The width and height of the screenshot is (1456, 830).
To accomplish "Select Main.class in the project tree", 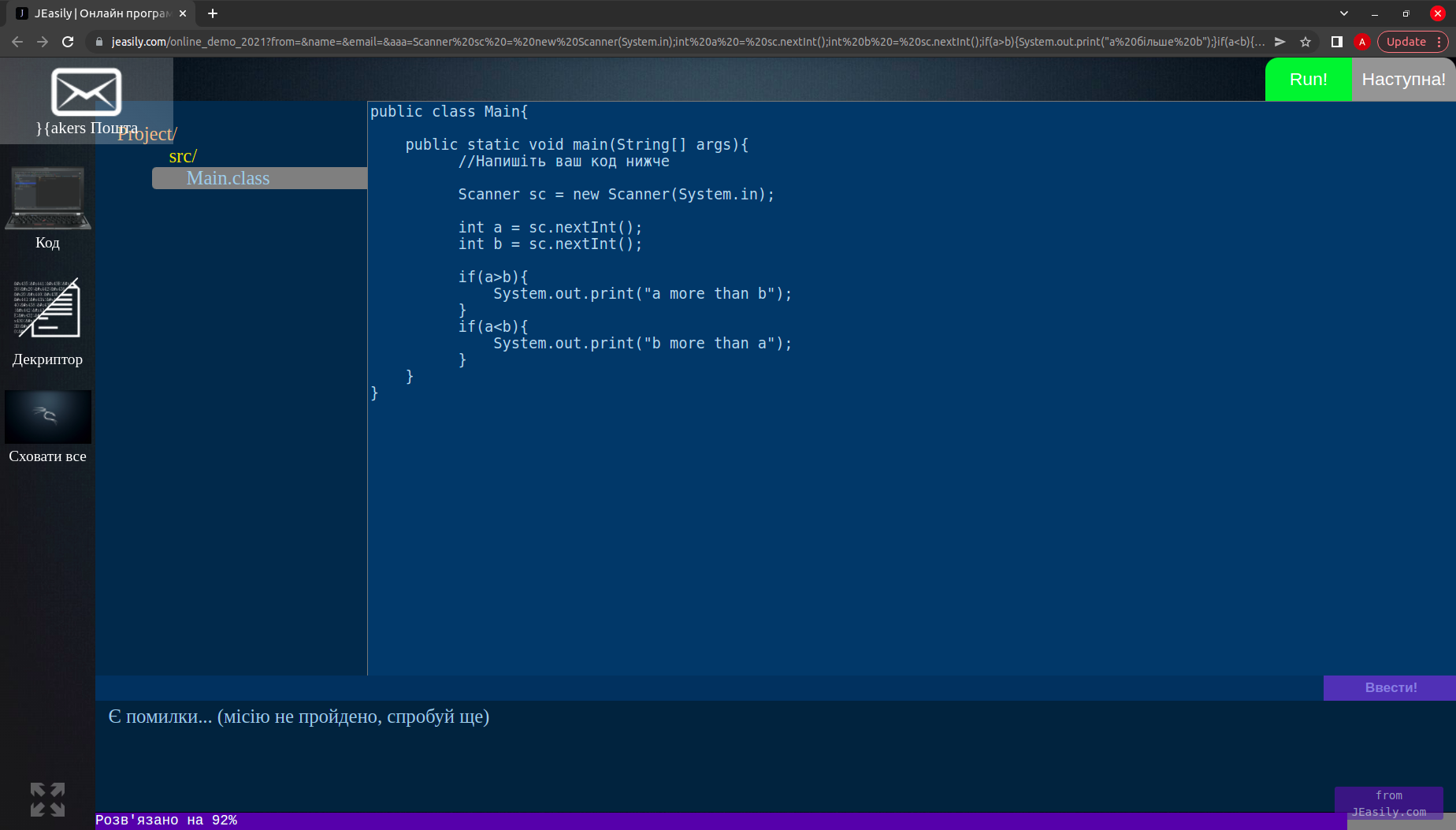I will coord(228,178).
